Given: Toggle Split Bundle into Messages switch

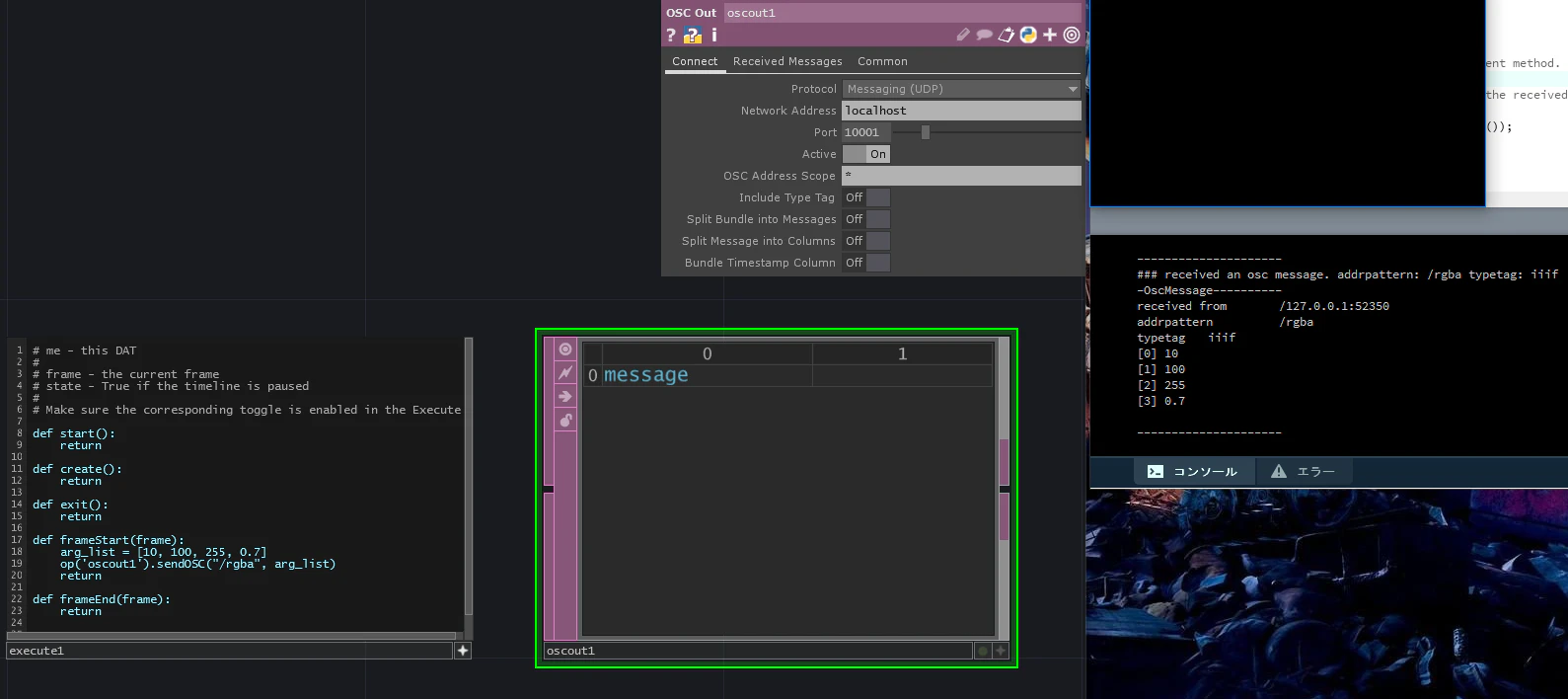Looking at the screenshot, I should [x=866, y=219].
